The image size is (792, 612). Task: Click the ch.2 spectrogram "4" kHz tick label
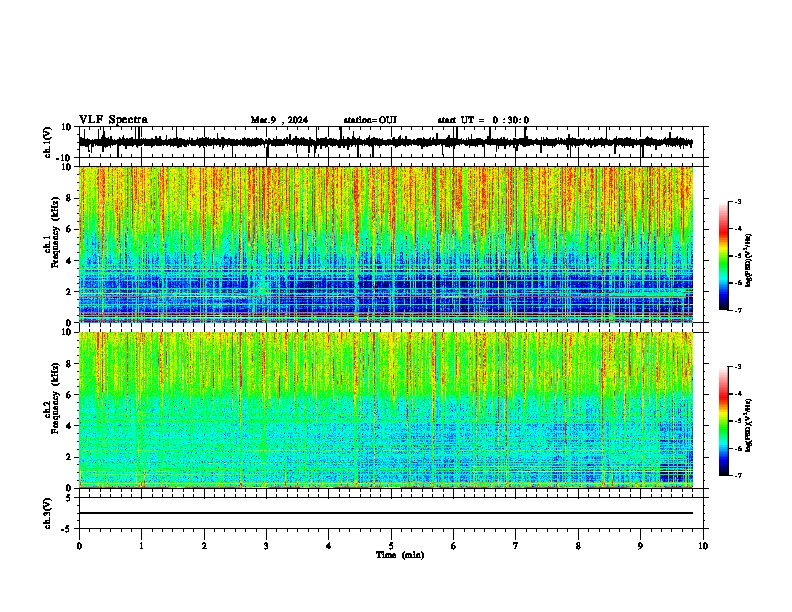coord(69,426)
